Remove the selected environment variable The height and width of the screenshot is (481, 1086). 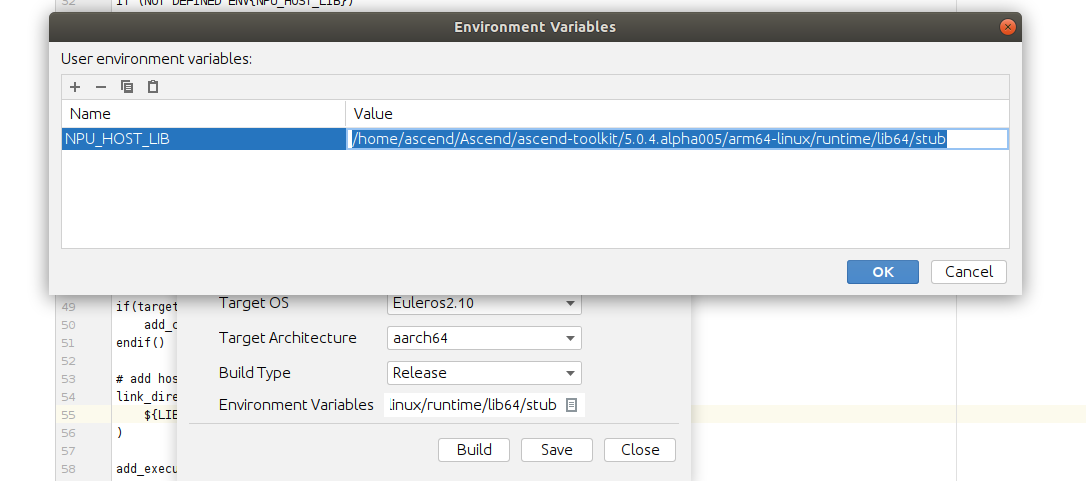pos(100,87)
